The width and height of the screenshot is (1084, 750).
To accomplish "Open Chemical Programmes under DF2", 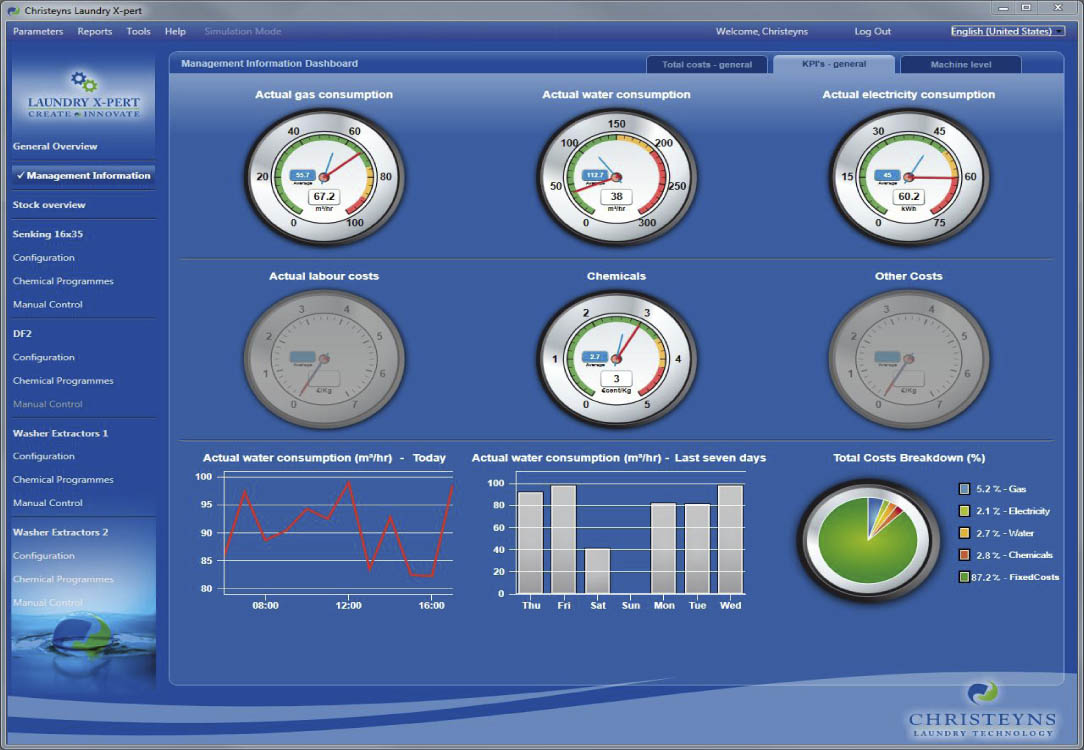I will [x=63, y=380].
